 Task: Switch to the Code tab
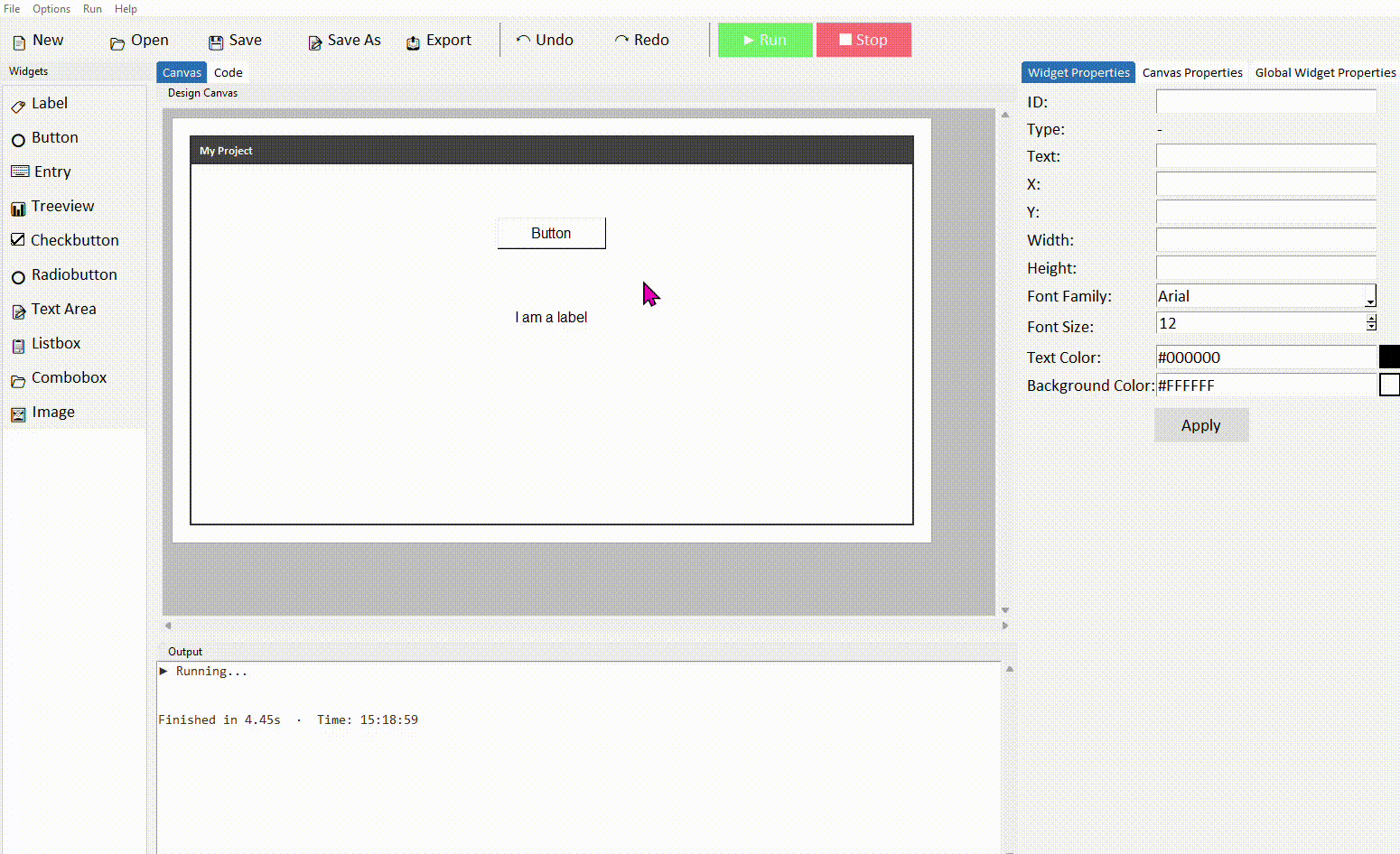click(228, 72)
